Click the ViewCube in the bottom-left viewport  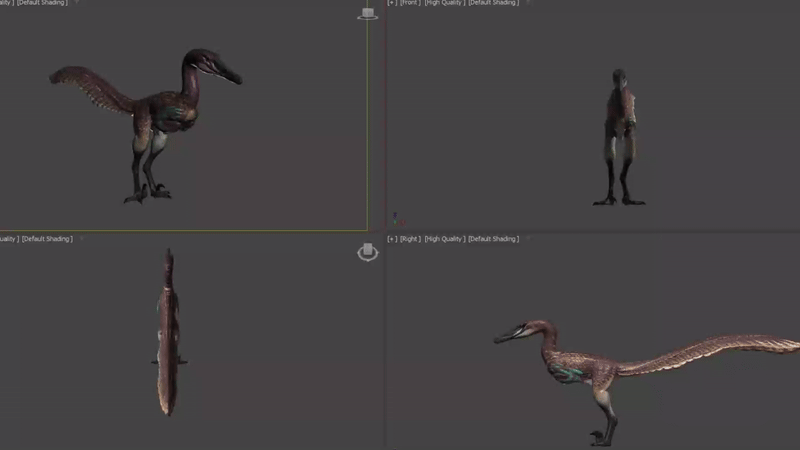coord(368,252)
